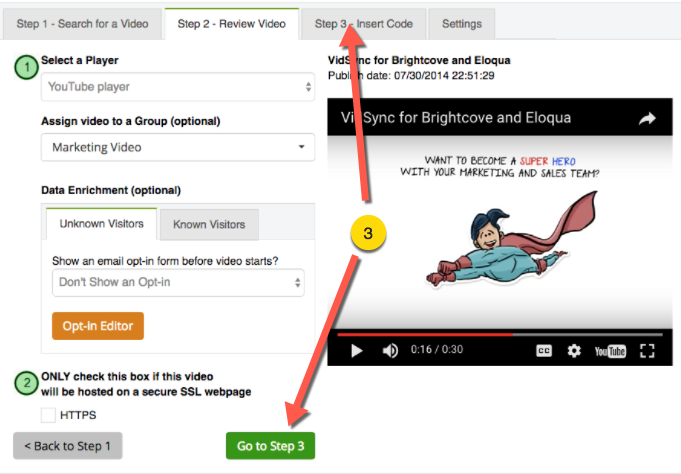Viewport: 681px width, 474px height.
Task: Check the HTTPS checkbox
Action: (48, 415)
